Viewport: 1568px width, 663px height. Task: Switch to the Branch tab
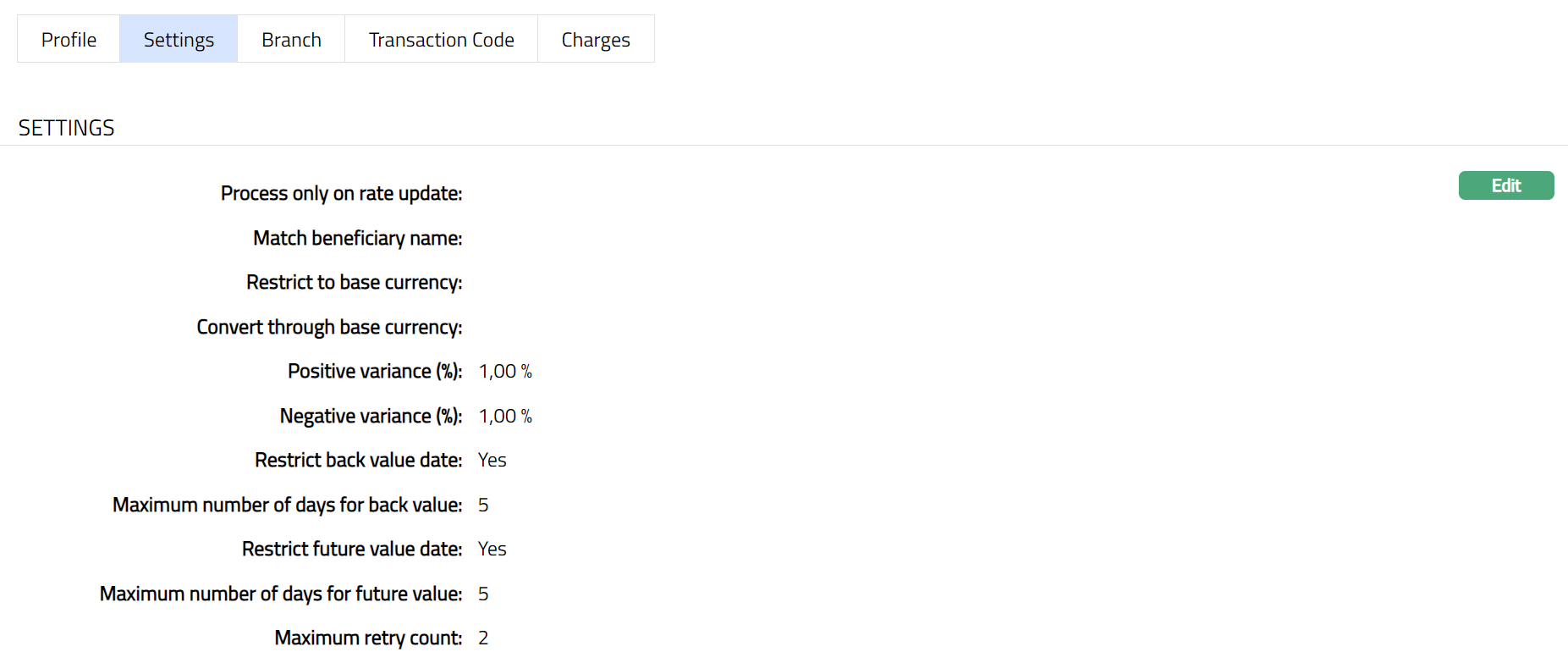coord(291,40)
